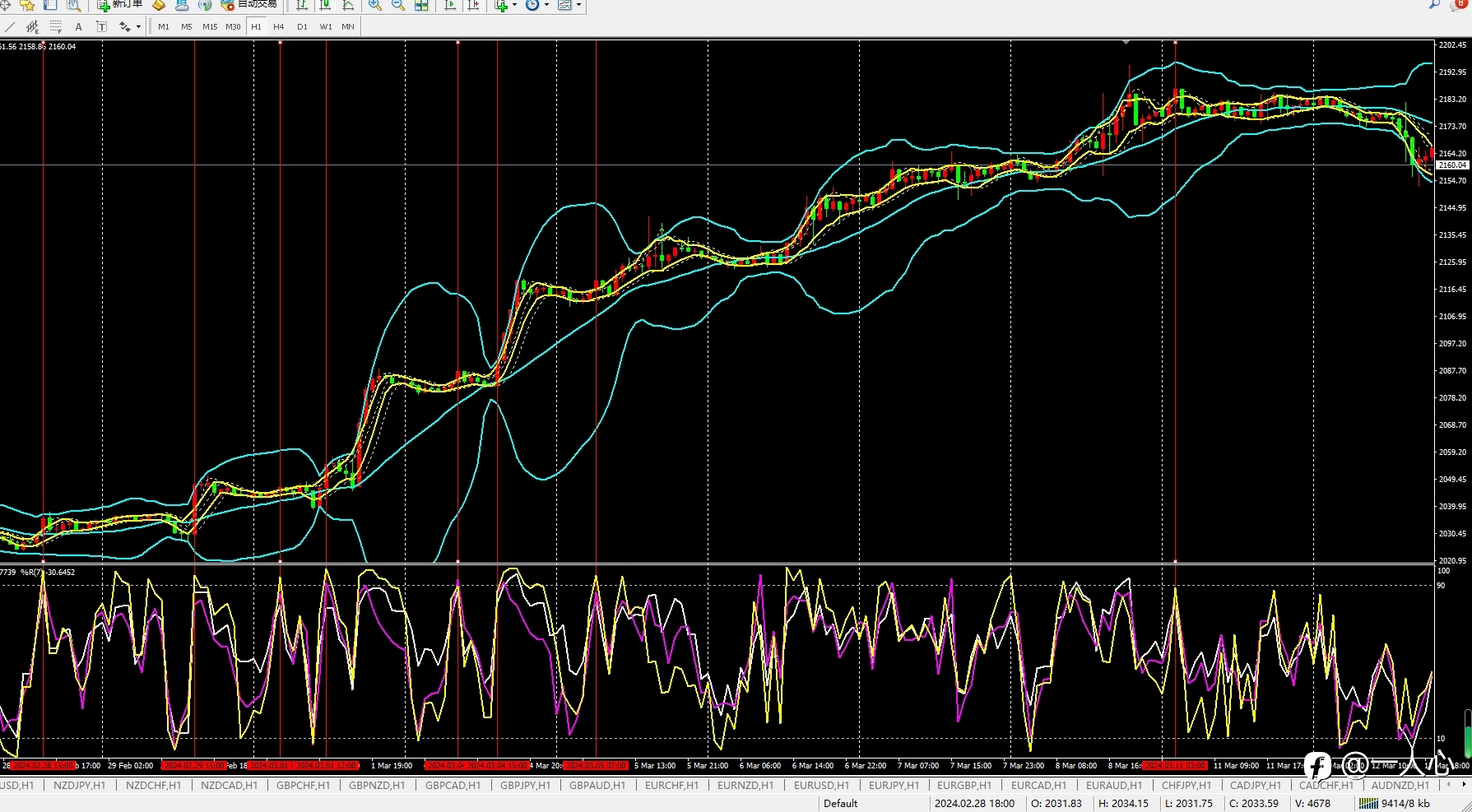Select the text A annotation tool
The image size is (1472, 812).
pyautogui.click(x=79, y=27)
